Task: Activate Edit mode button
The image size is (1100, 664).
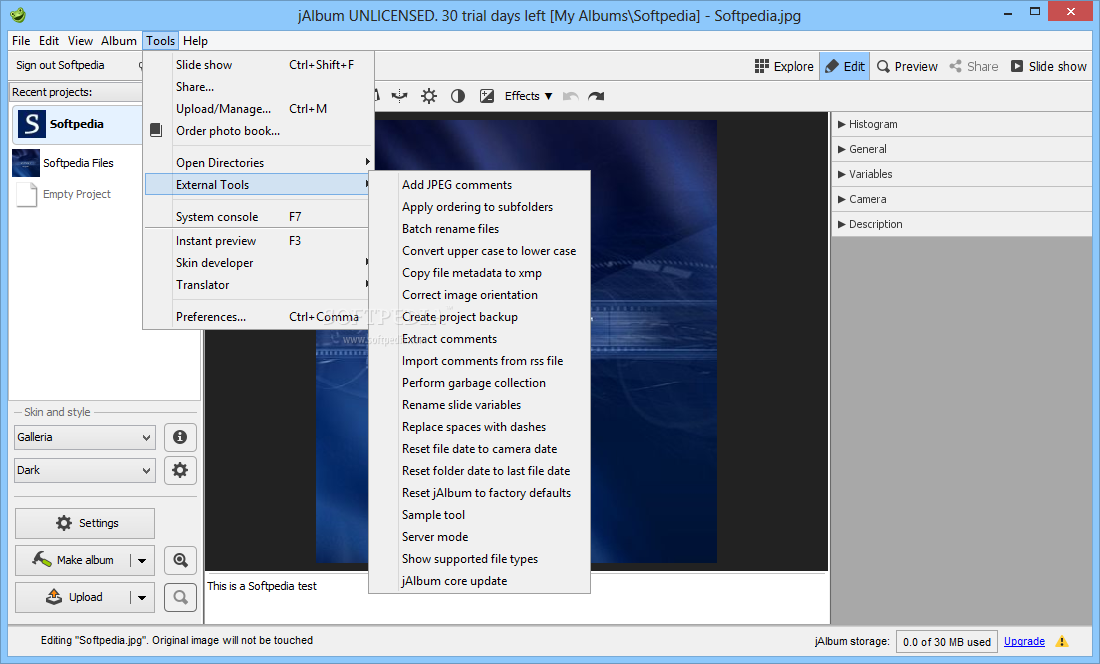Action: [x=845, y=67]
